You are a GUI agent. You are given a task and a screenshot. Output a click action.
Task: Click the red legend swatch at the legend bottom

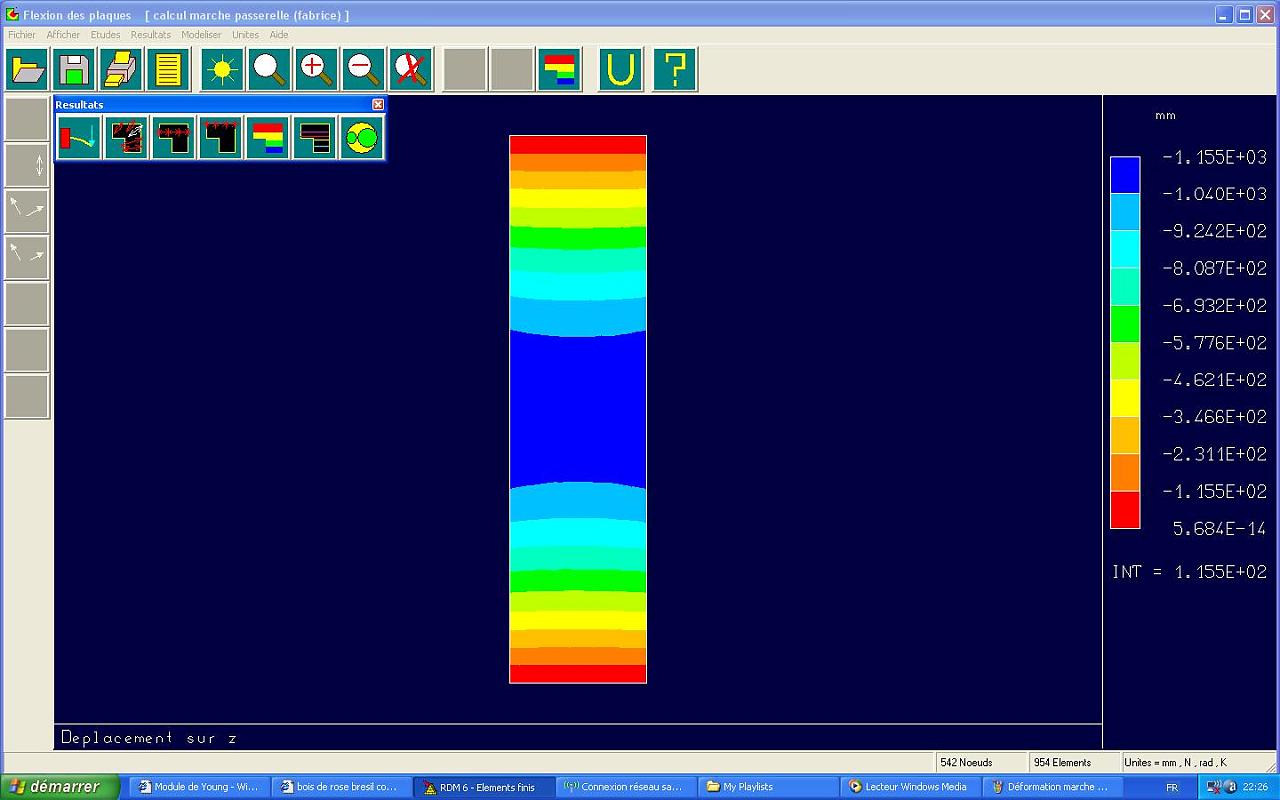[x=1125, y=510]
